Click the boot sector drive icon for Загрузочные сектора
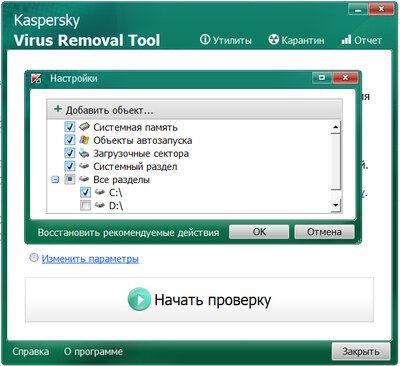Image resolution: width=400 pixels, height=366 pixels. click(84, 153)
